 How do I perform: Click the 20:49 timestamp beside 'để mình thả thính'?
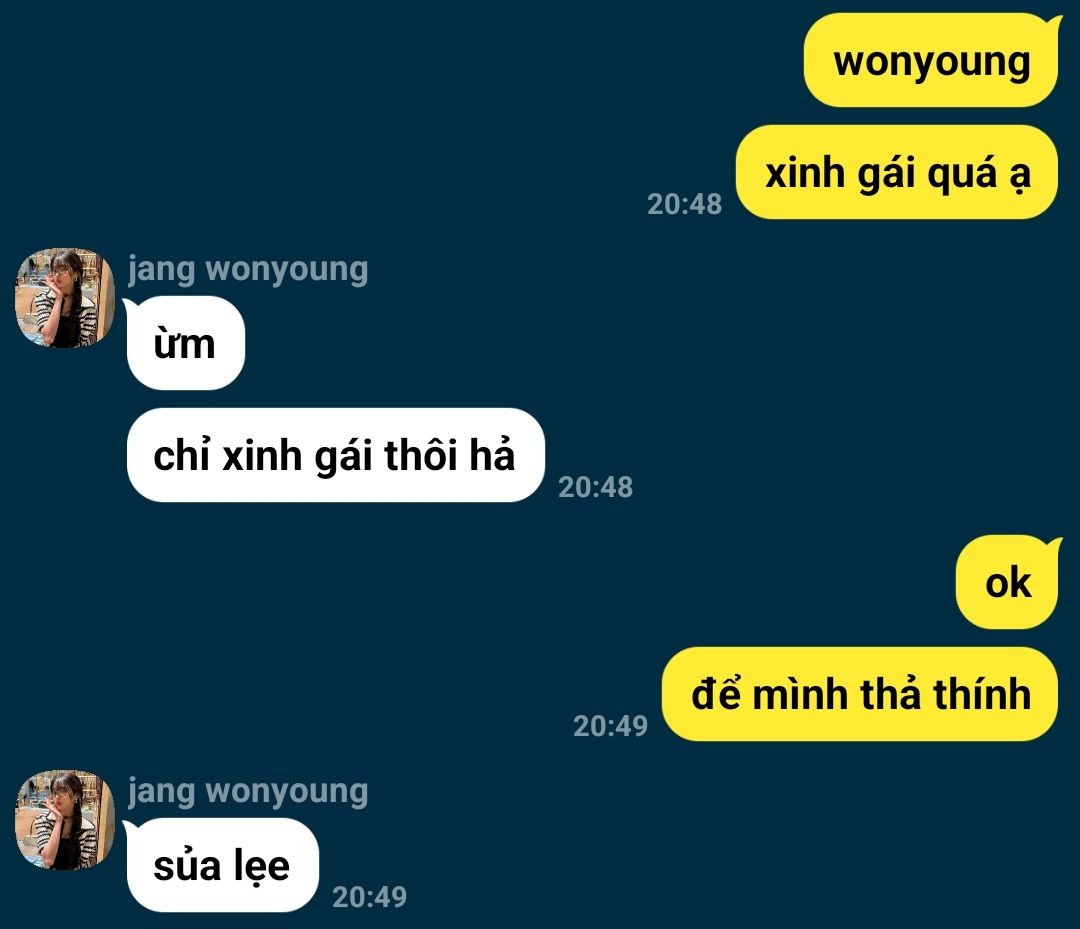tap(611, 726)
